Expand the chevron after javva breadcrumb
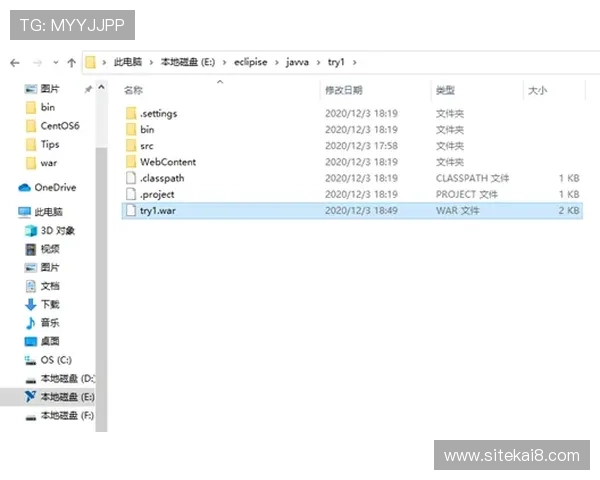 [x=318, y=62]
